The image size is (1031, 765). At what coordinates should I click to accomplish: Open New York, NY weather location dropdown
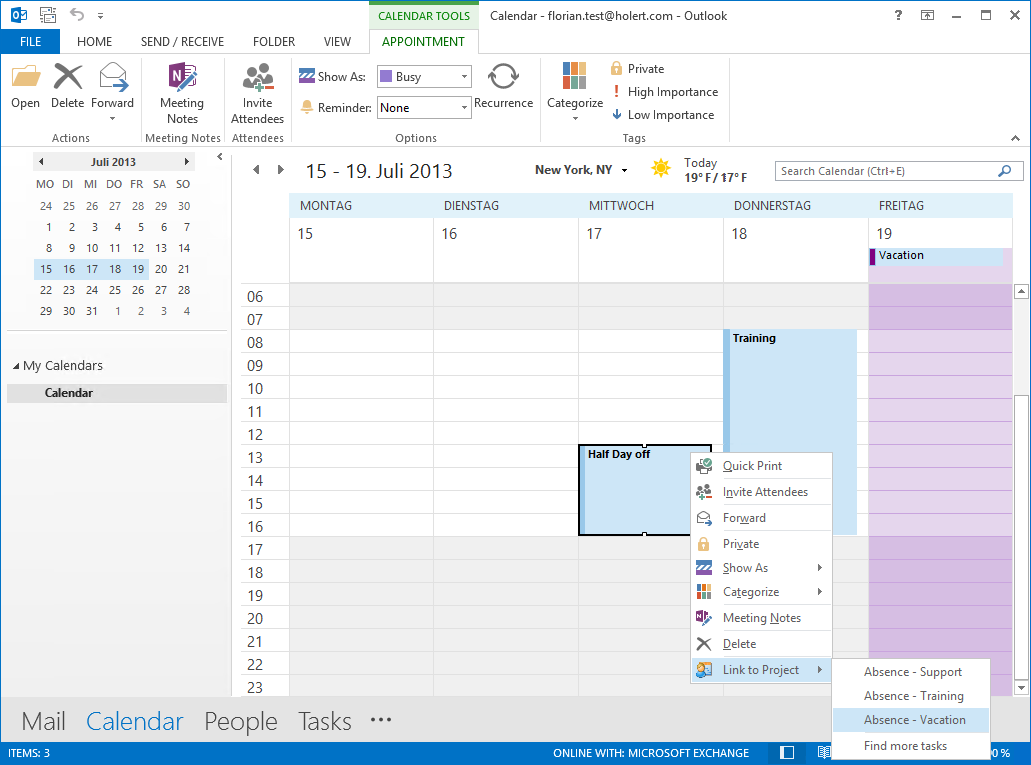pyautogui.click(x=624, y=170)
